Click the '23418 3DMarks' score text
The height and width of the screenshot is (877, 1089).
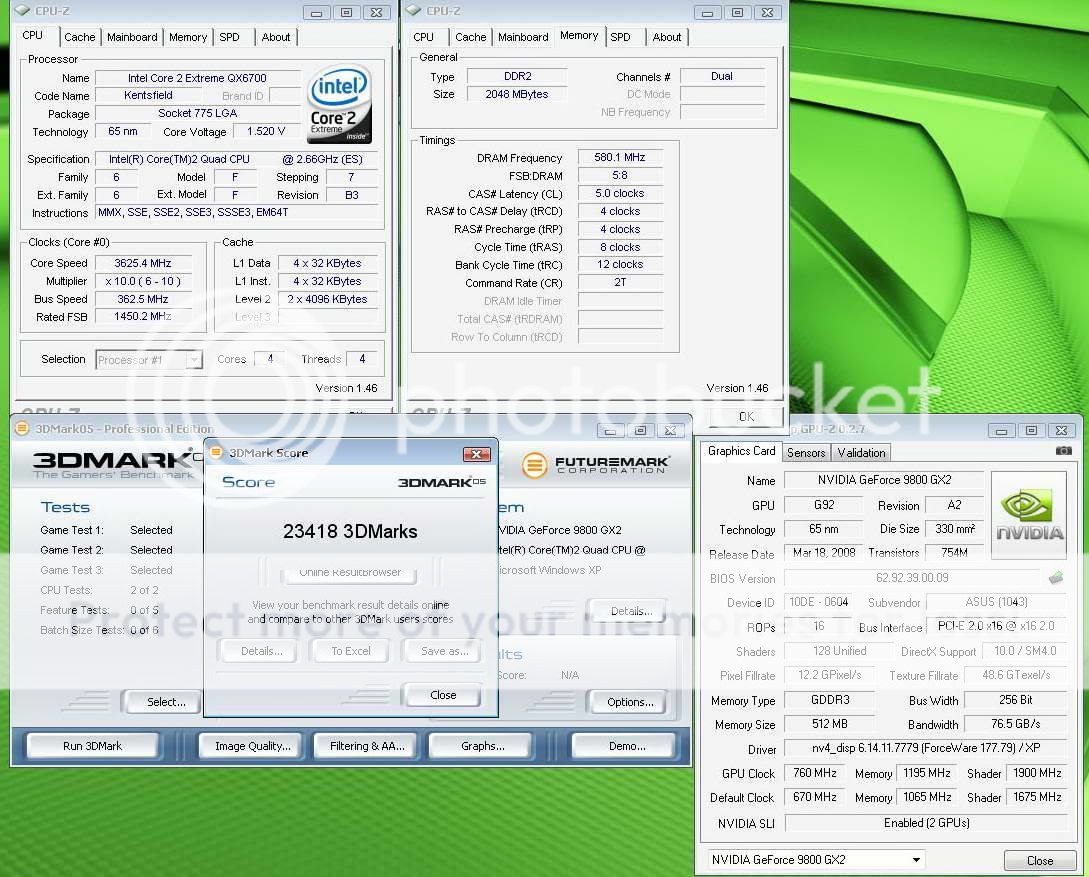(x=350, y=531)
